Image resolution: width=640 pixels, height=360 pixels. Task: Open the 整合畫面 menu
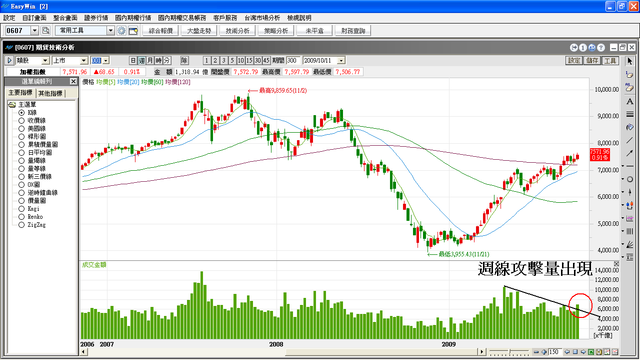click(65, 18)
